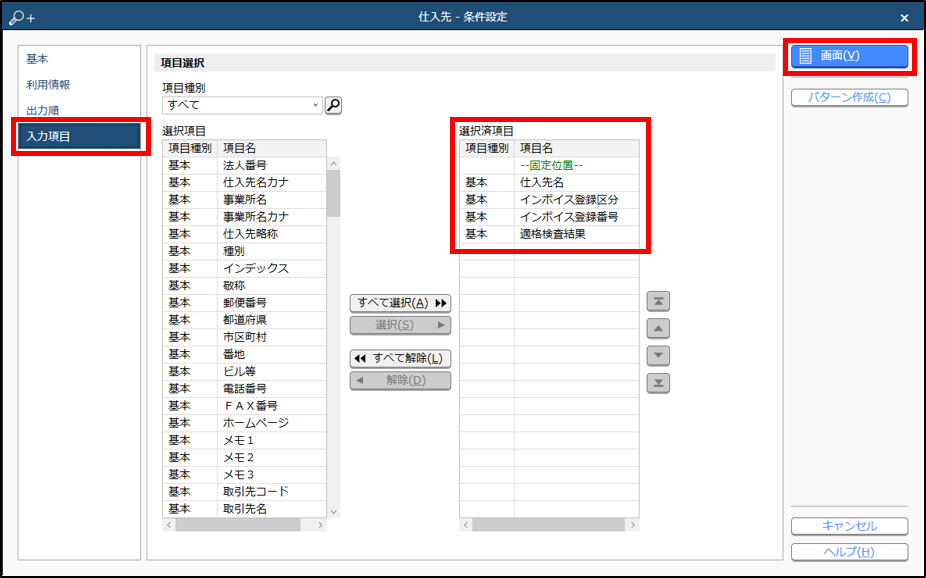Select メモ１ row in list

point(244,440)
